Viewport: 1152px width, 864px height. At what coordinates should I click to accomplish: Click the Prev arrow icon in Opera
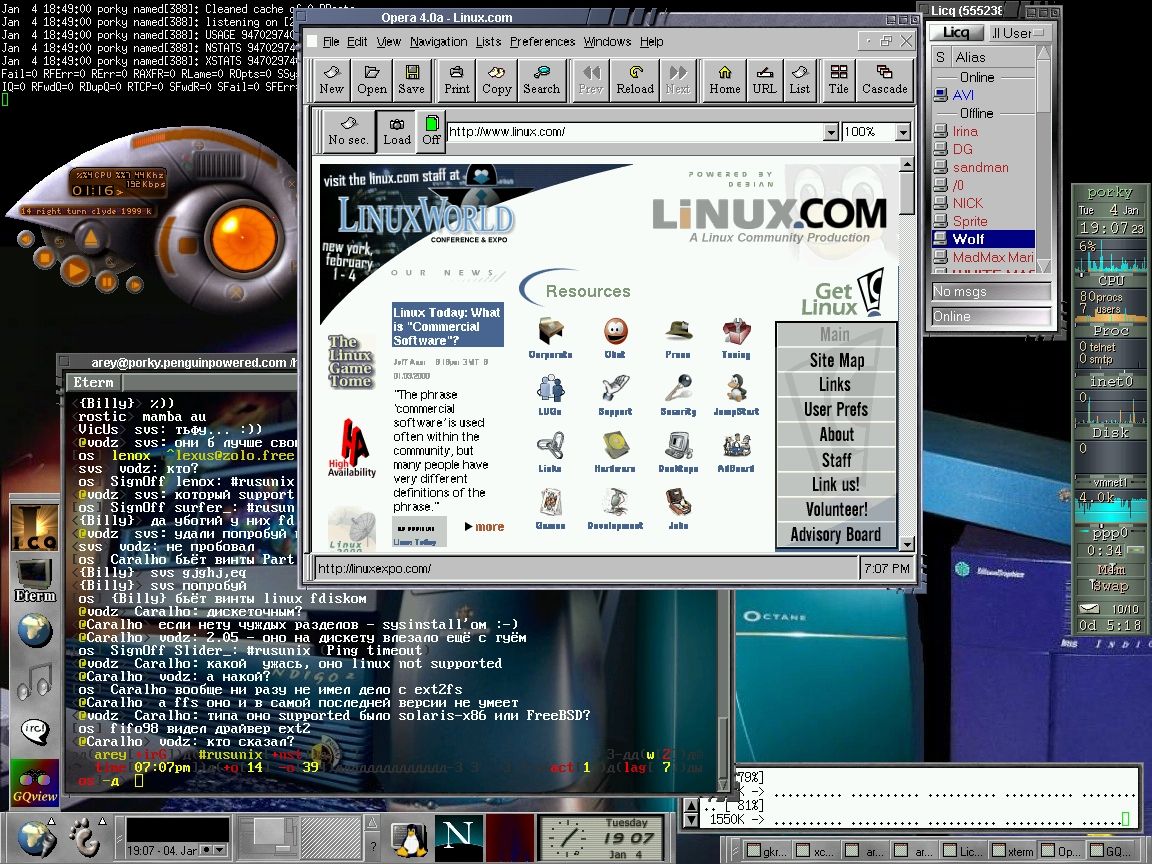[x=591, y=79]
